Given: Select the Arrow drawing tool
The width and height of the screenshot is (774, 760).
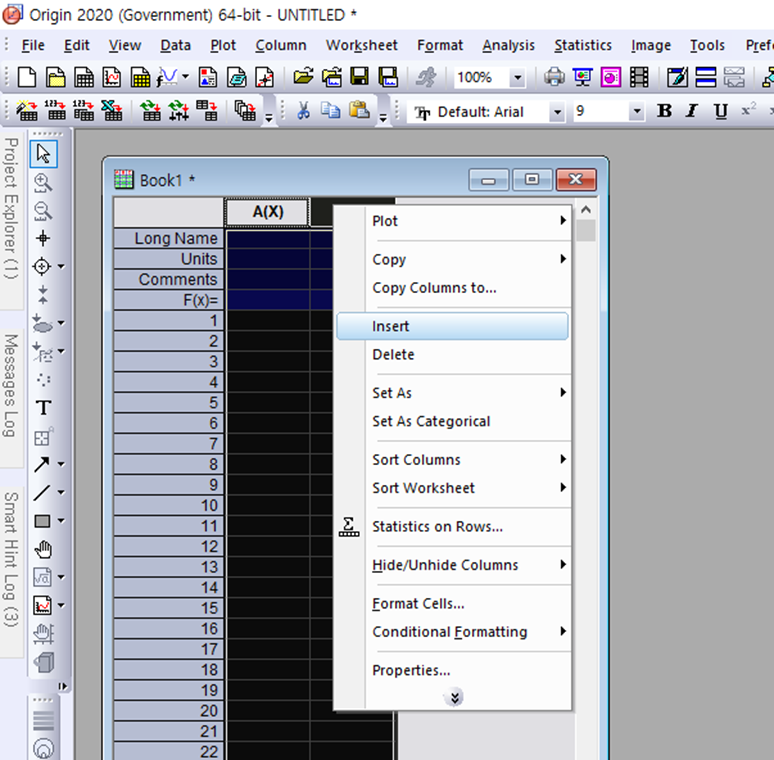Looking at the screenshot, I should 42,464.
